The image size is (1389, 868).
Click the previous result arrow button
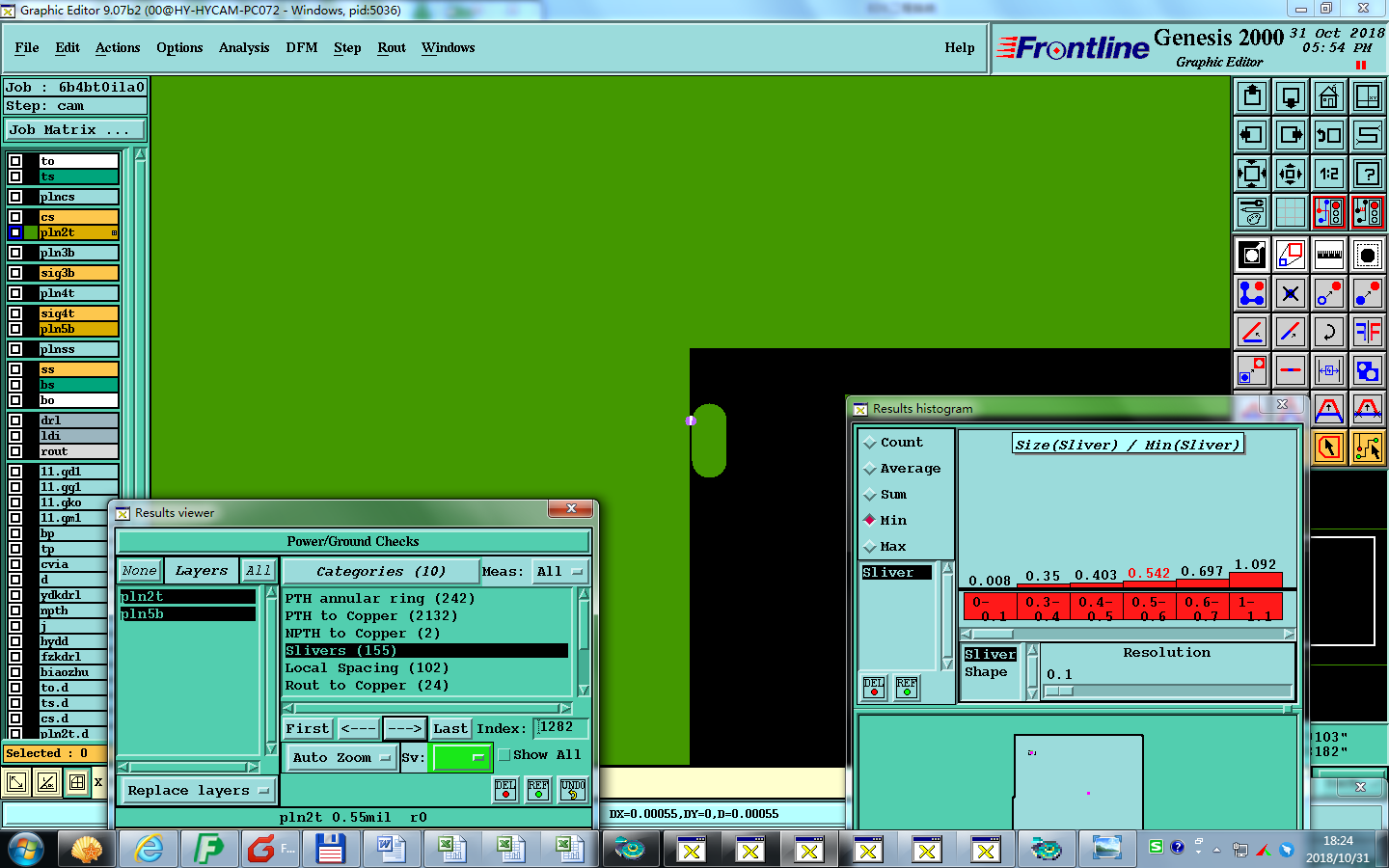pos(358,729)
